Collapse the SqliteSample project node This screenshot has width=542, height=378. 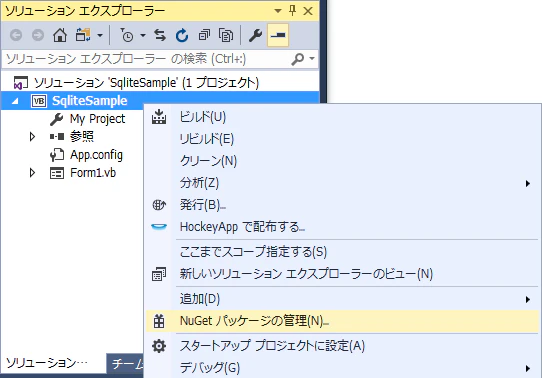[x=15, y=101]
